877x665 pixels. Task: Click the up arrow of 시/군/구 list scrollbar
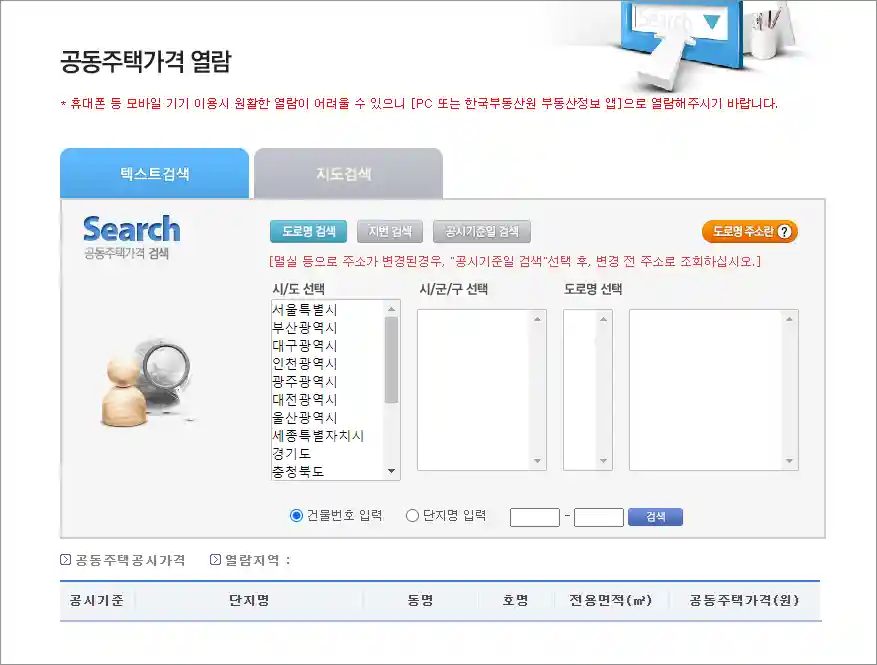pos(537,319)
